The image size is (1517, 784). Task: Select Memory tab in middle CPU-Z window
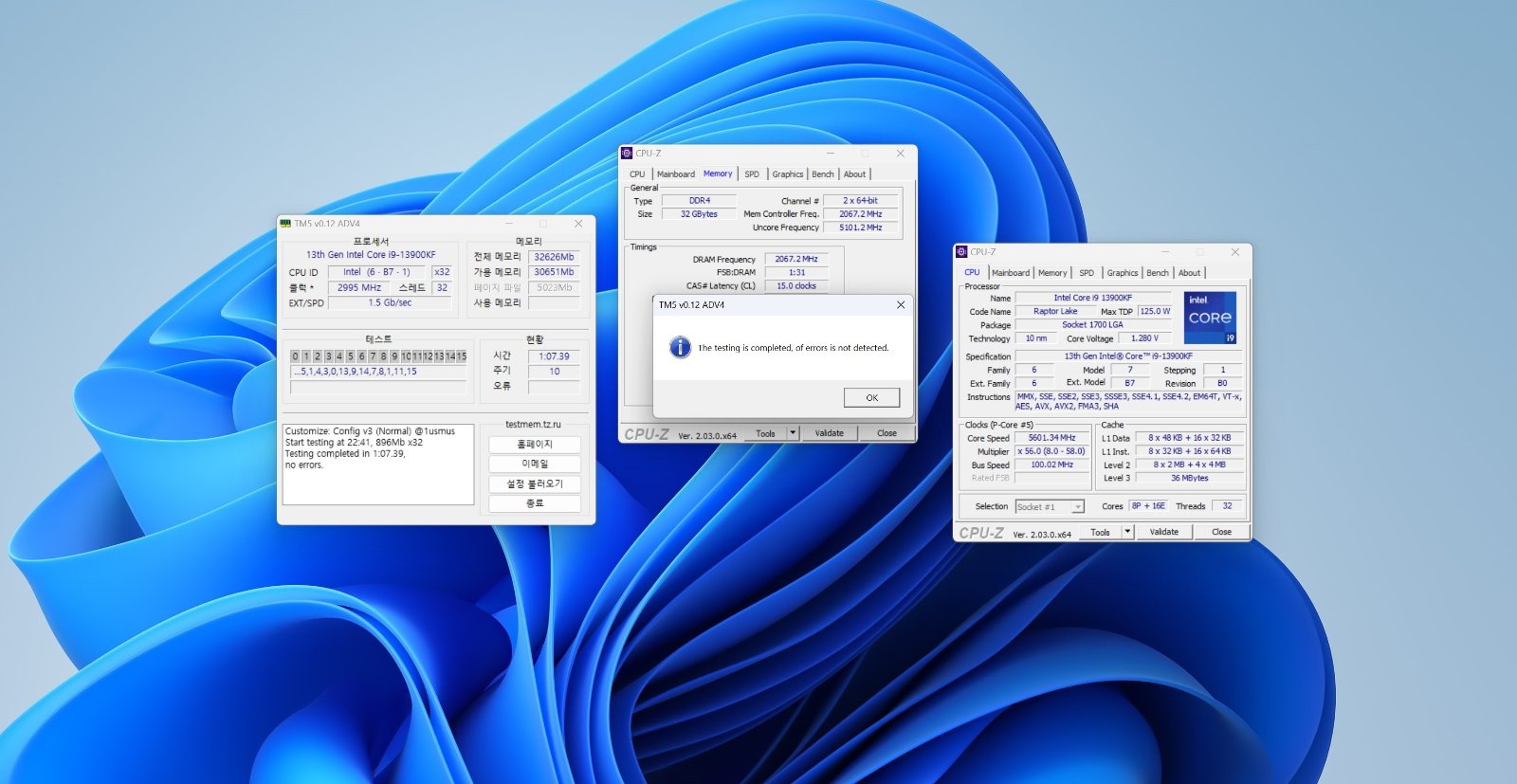718,173
